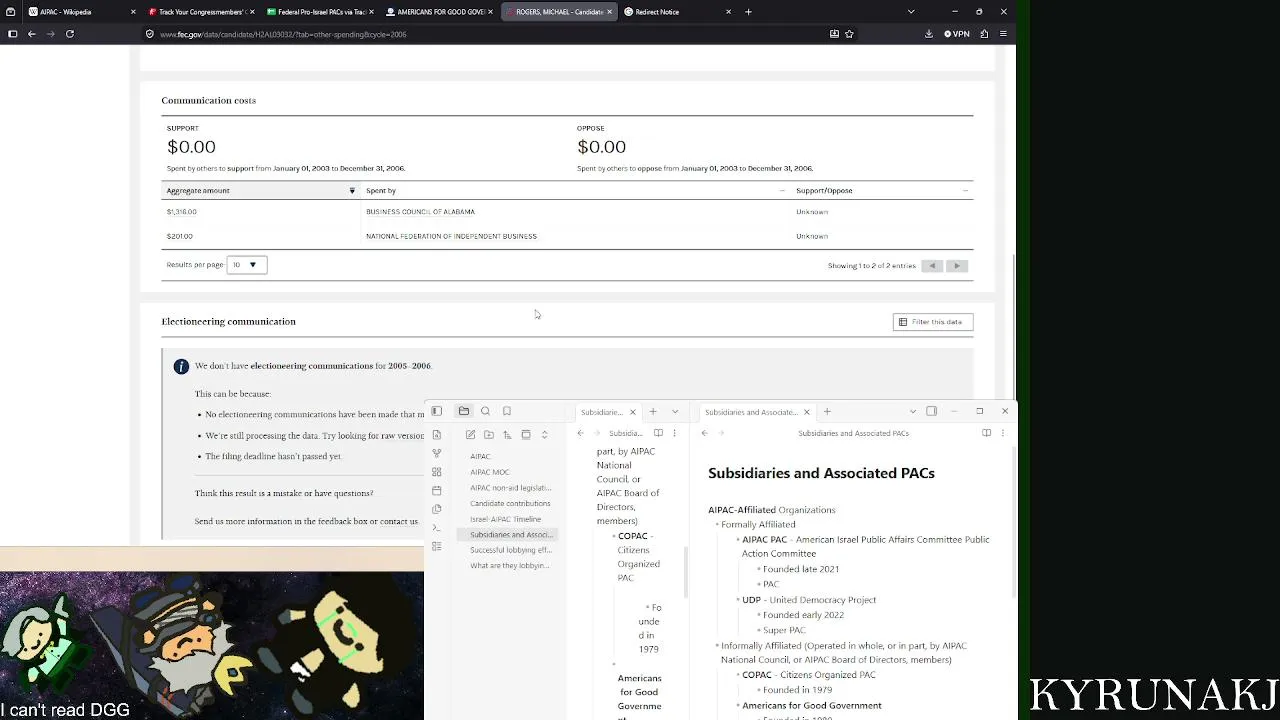The height and width of the screenshot is (720, 1280).
Task: Click the browser address bar URL
Action: coord(283,34)
